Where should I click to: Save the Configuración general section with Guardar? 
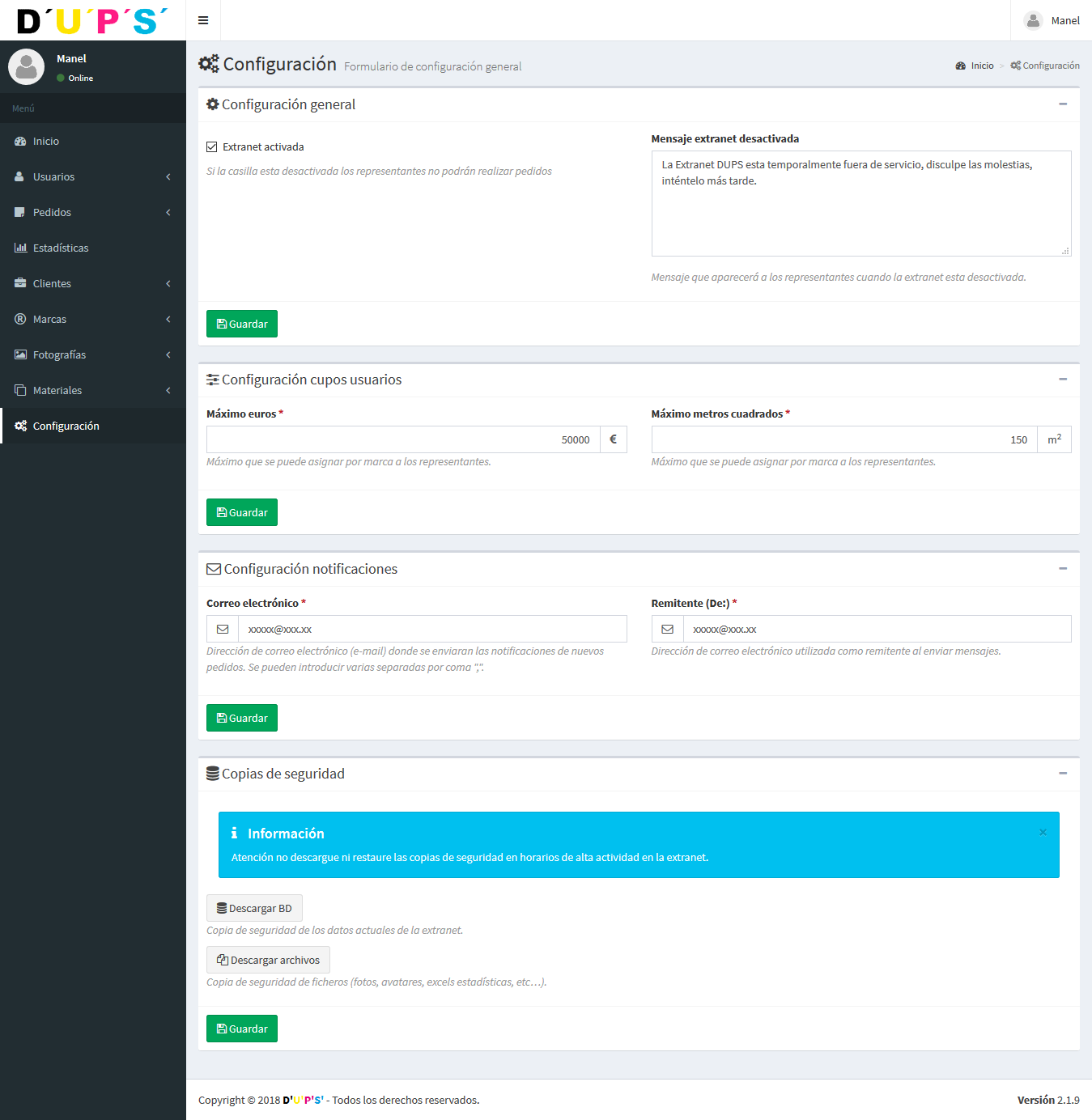(x=242, y=324)
